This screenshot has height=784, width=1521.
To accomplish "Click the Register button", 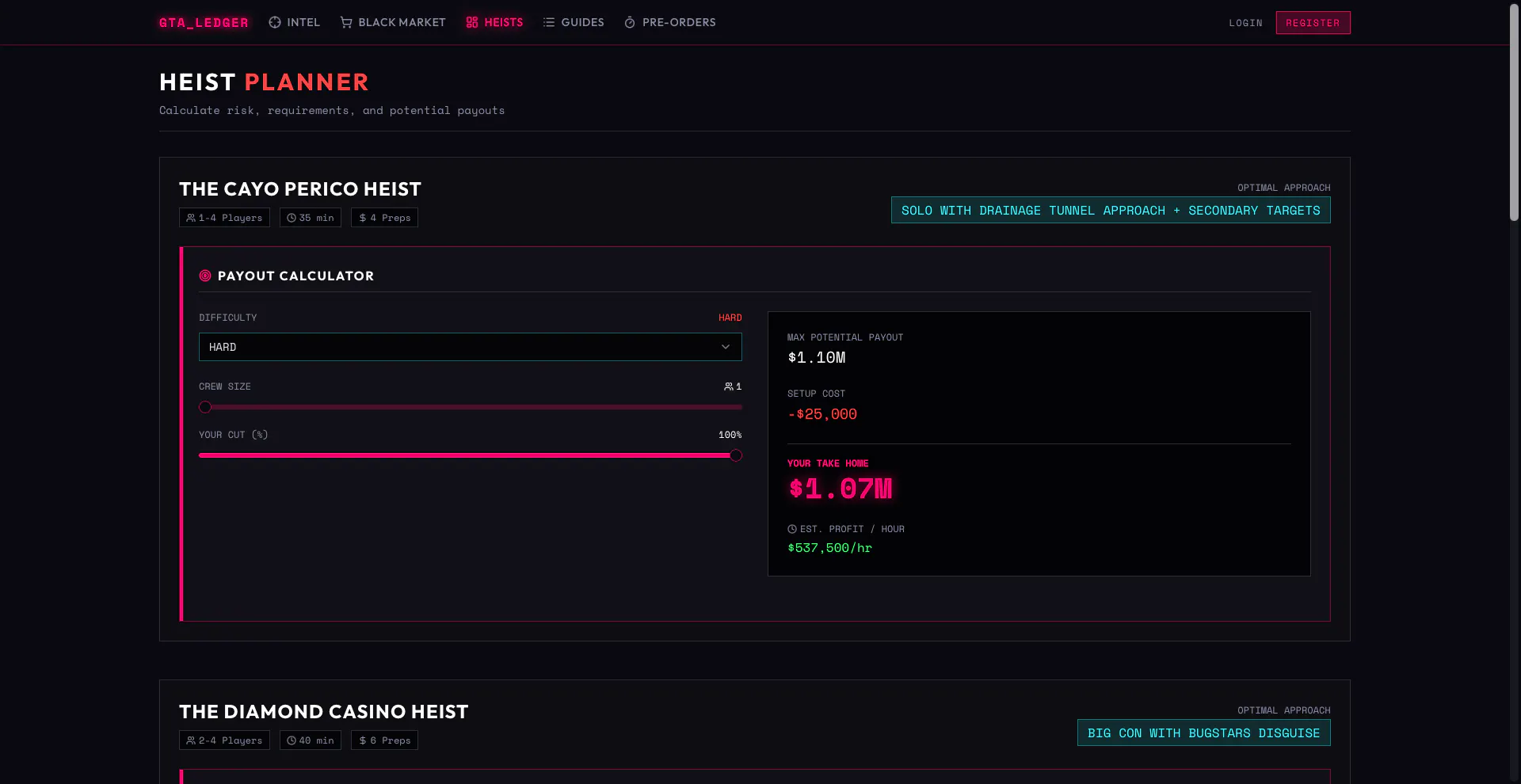I will tap(1313, 23).
